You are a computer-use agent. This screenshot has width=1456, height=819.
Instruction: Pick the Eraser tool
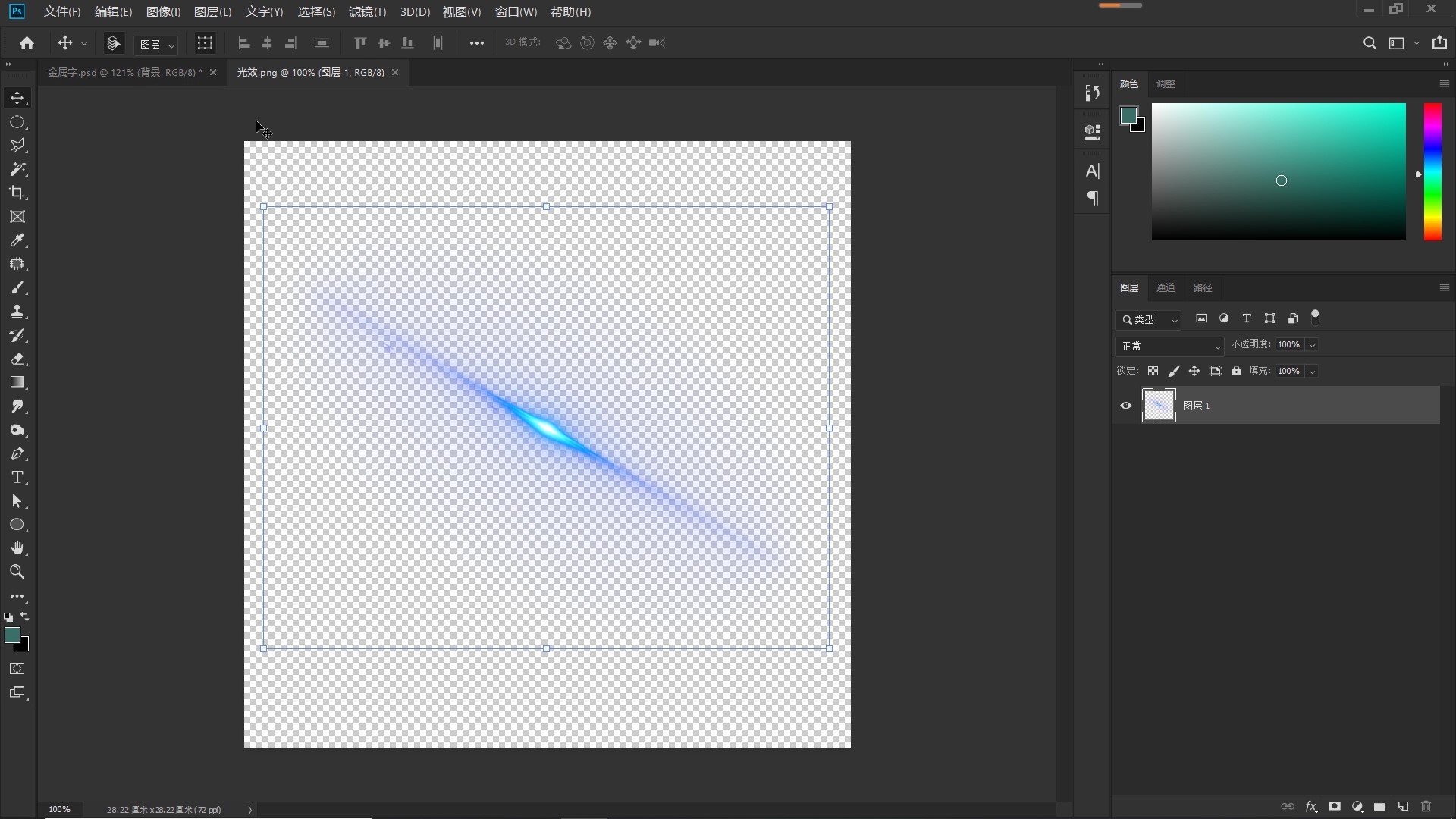click(17, 359)
